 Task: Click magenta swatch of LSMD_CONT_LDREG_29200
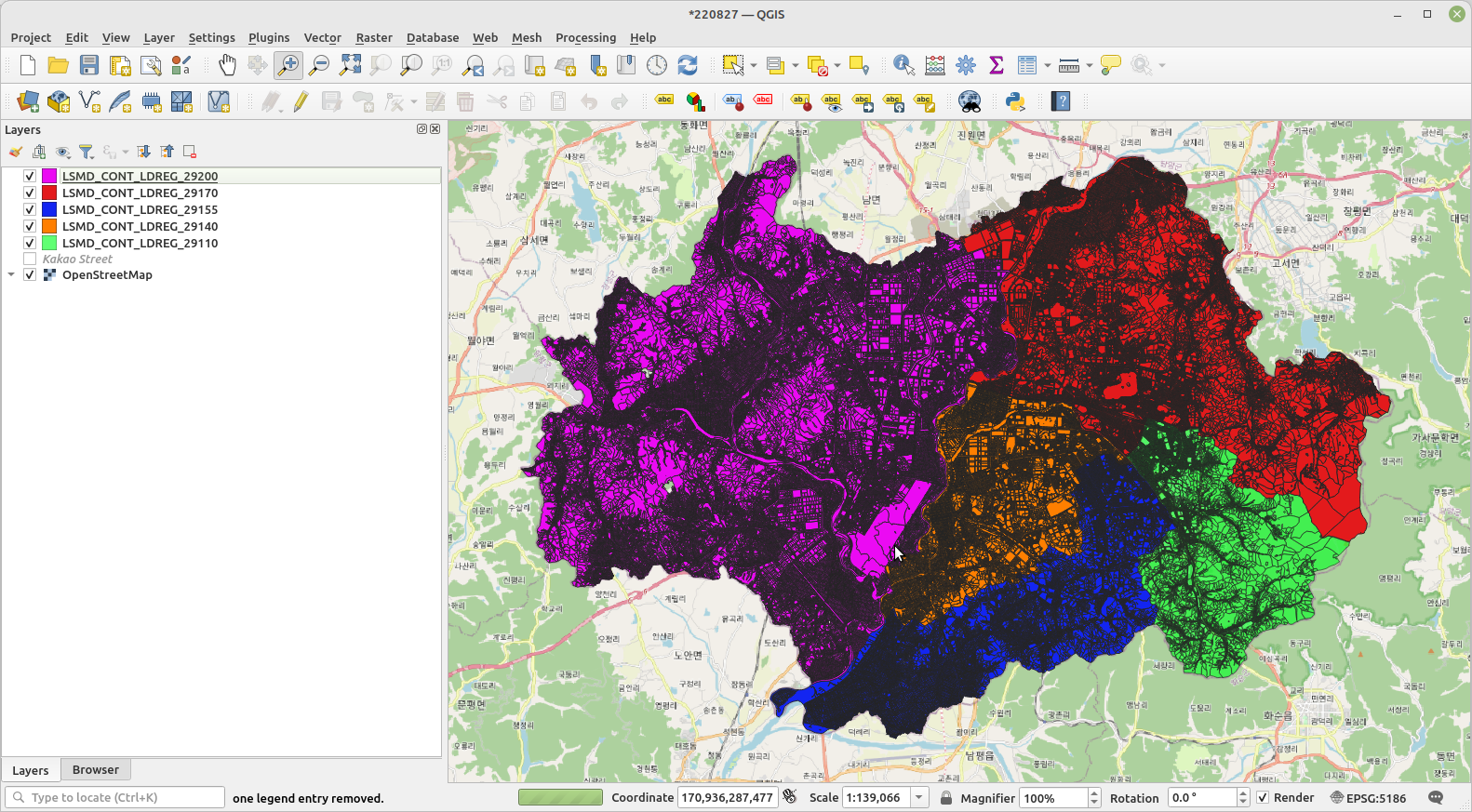(49, 176)
